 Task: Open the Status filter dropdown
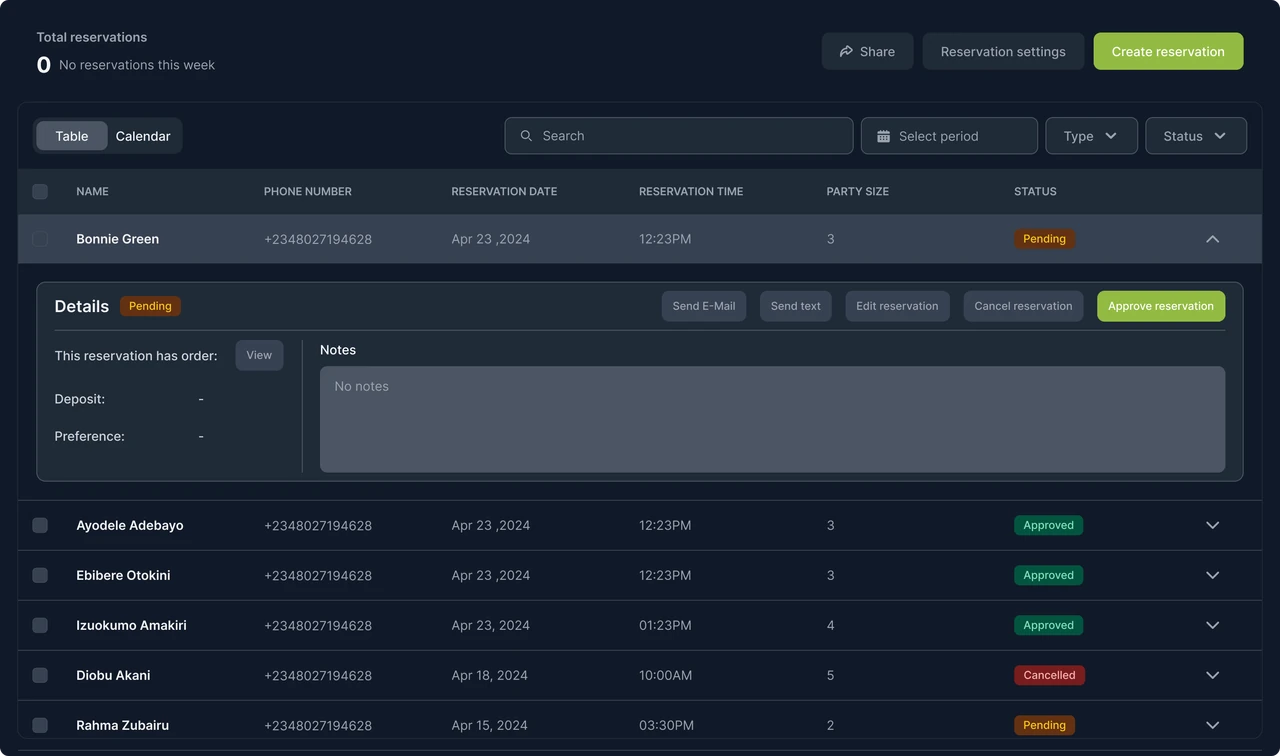[x=1196, y=136]
